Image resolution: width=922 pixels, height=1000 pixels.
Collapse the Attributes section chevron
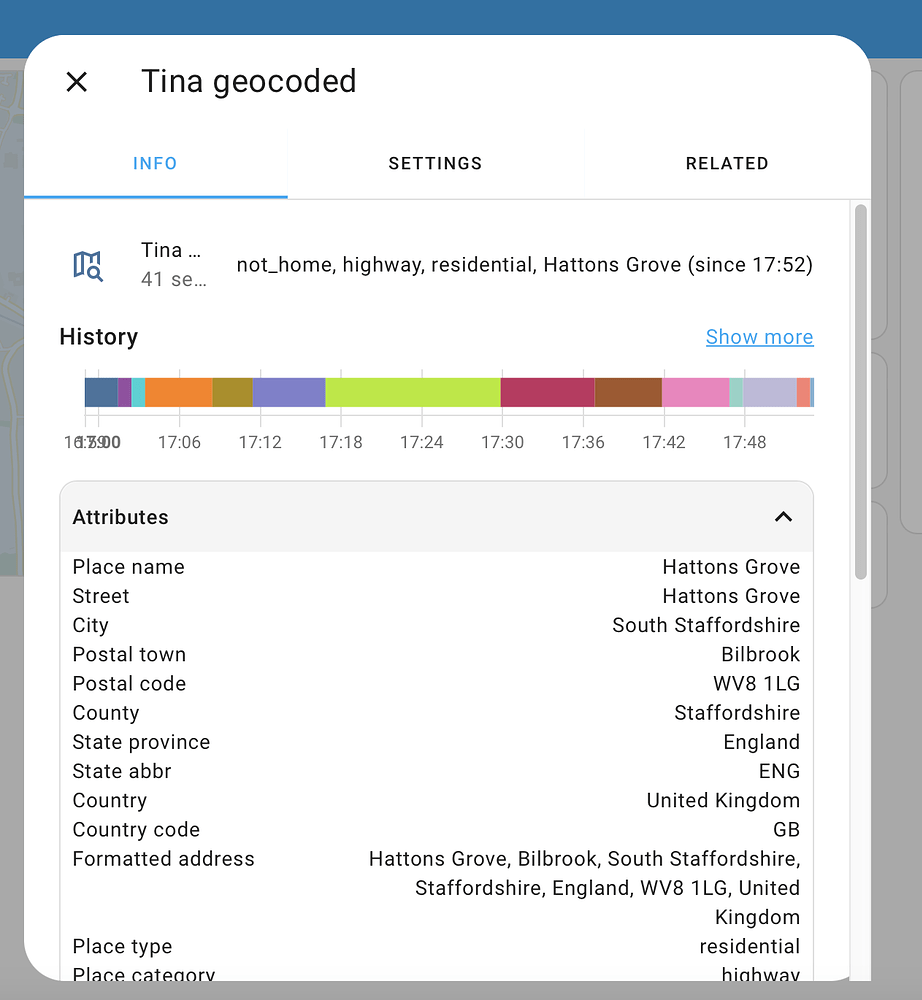coord(783,517)
